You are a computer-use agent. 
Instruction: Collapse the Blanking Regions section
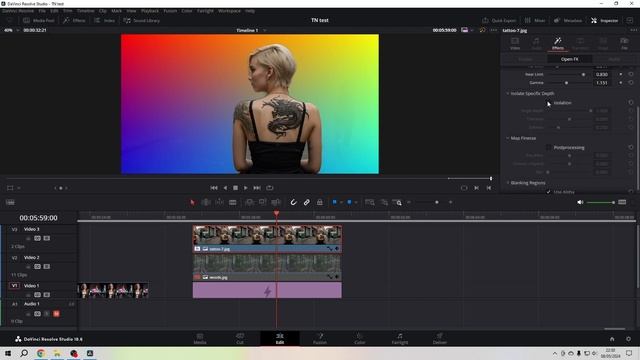click(508, 183)
